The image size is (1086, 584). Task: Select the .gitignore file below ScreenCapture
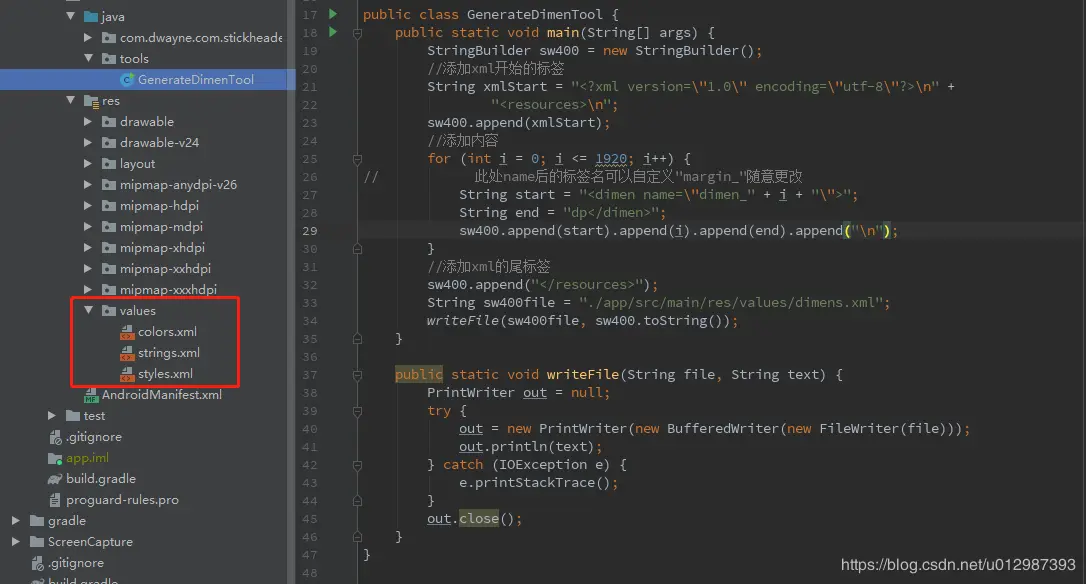(x=75, y=563)
